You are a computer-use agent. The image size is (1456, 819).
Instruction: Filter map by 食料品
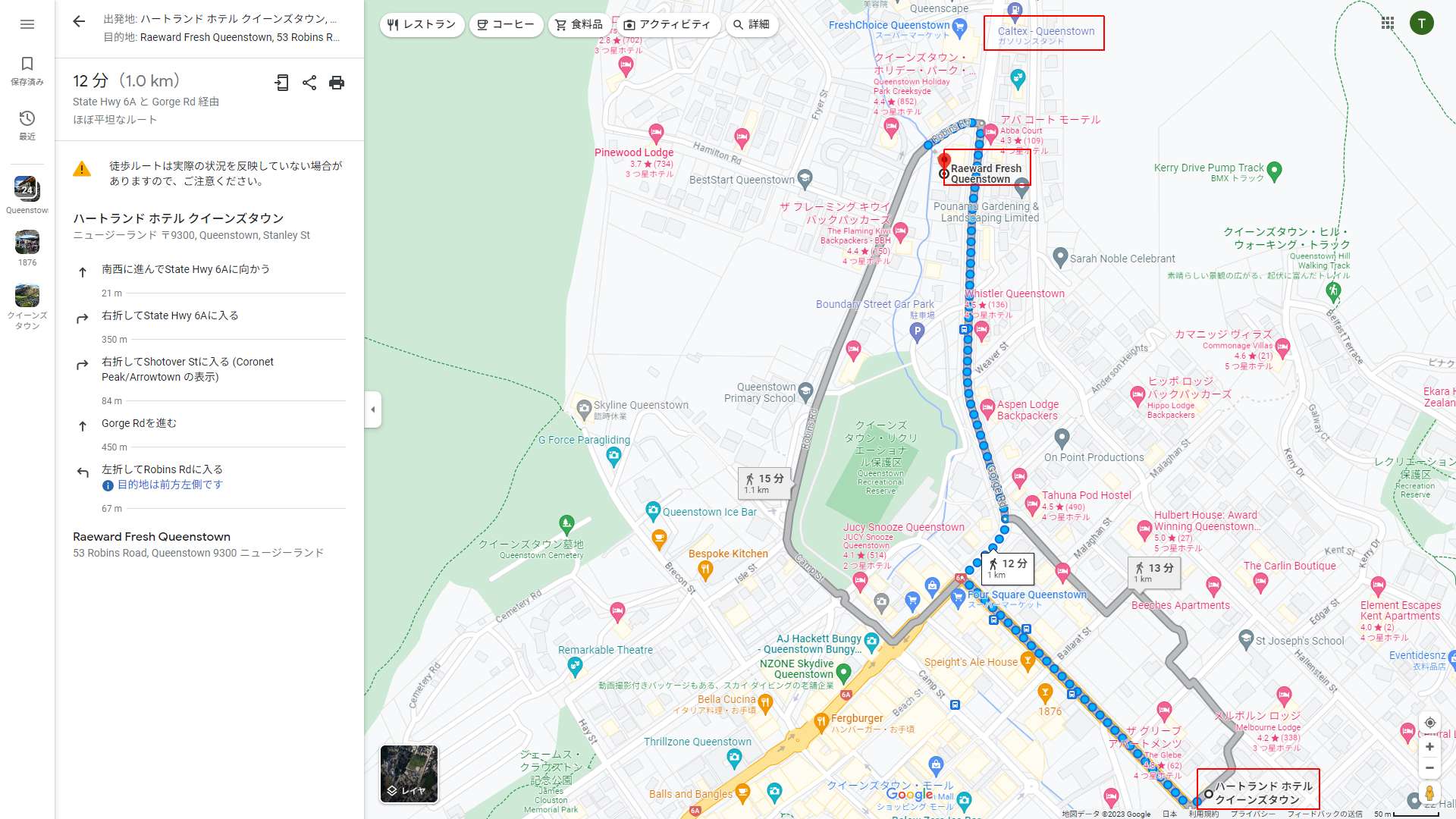[579, 25]
